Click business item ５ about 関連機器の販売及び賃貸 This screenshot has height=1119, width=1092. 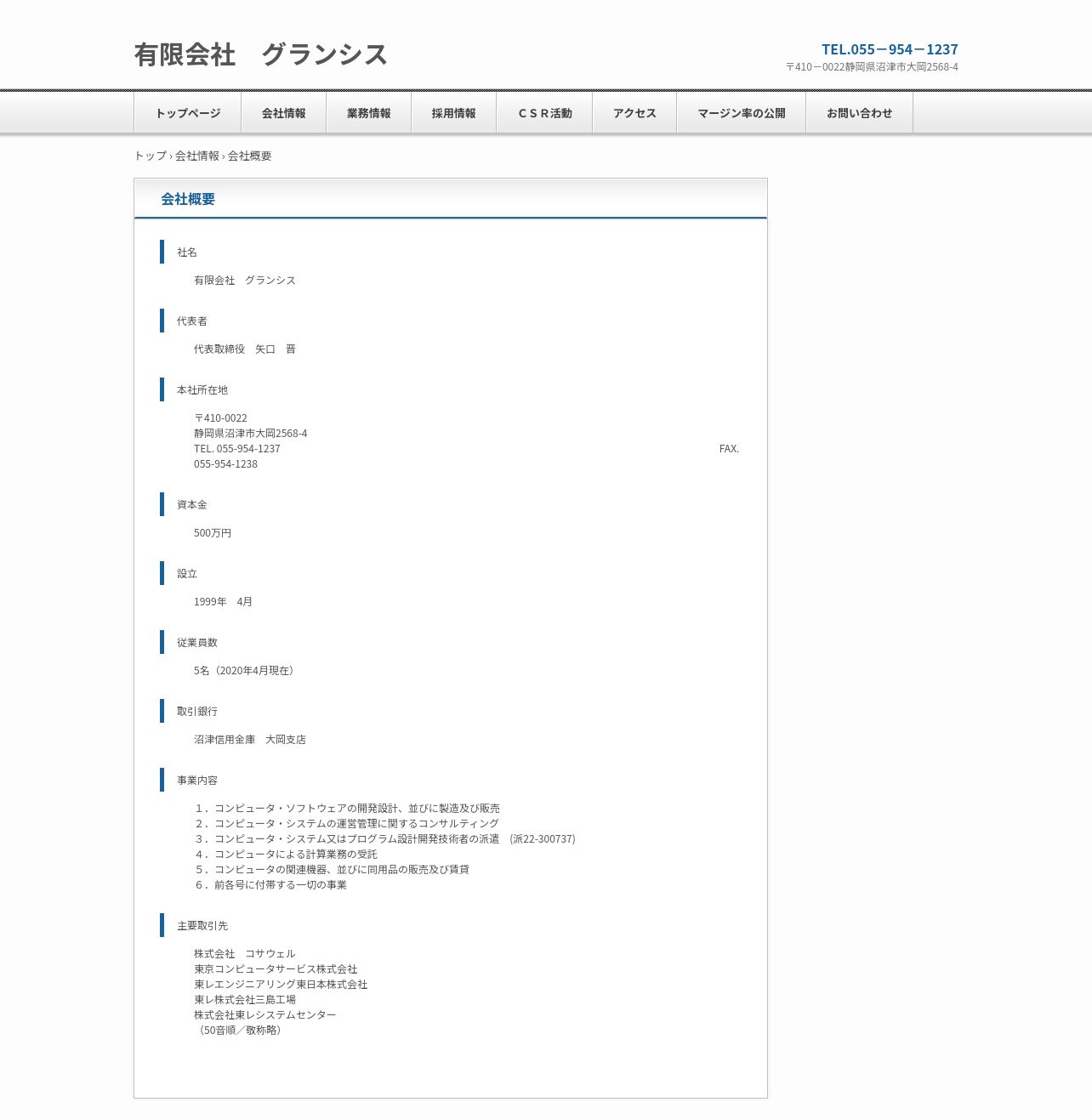(x=332, y=870)
